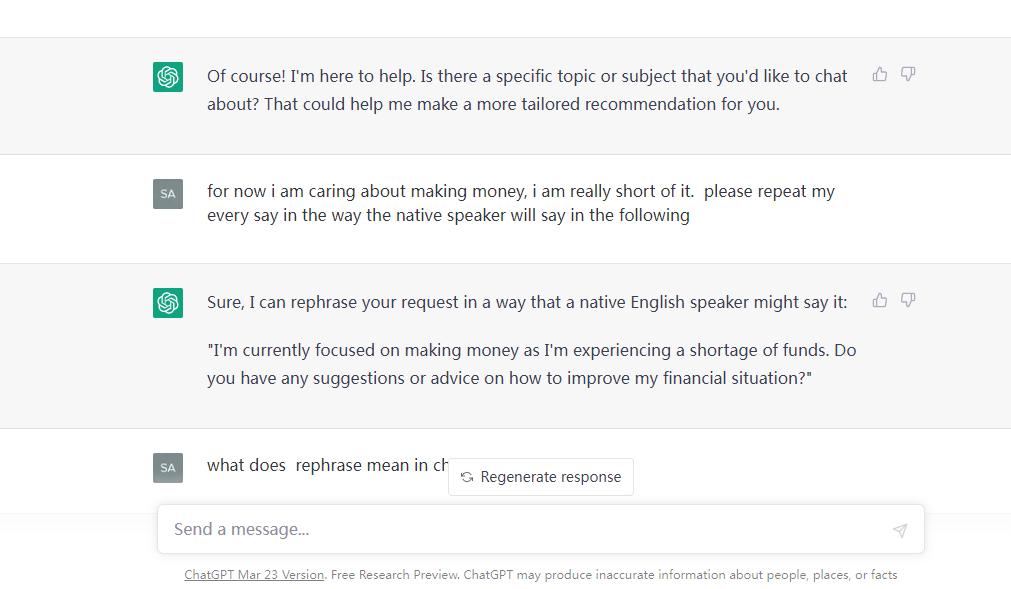Click SA avatar beside the making money message
Image resolution: width=1011 pixels, height=589 pixels.
(x=168, y=194)
